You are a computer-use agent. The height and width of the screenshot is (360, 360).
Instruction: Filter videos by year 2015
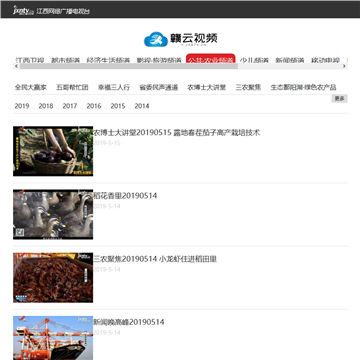click(x=118, y=106)
